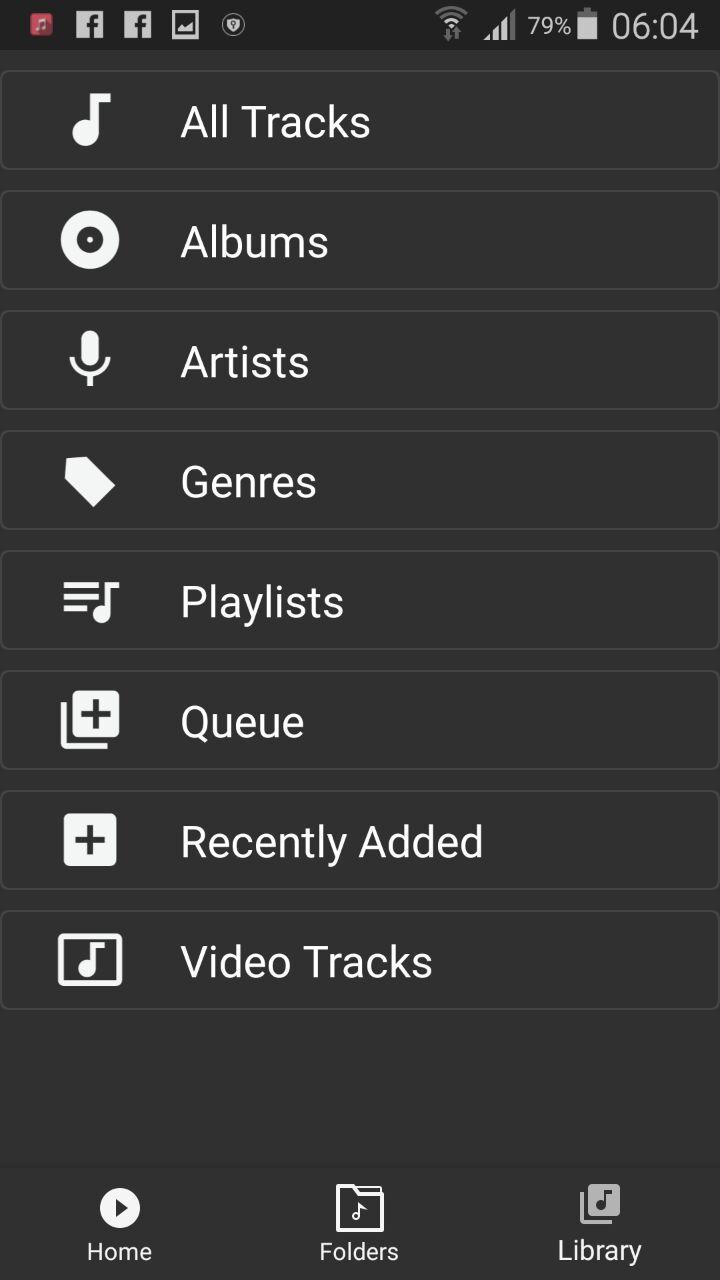The height and width of the screenshot is (1280, 720).
Task: Tap the microphone icon for Artists
Action: pyautogui.click(x=90, y=360)
